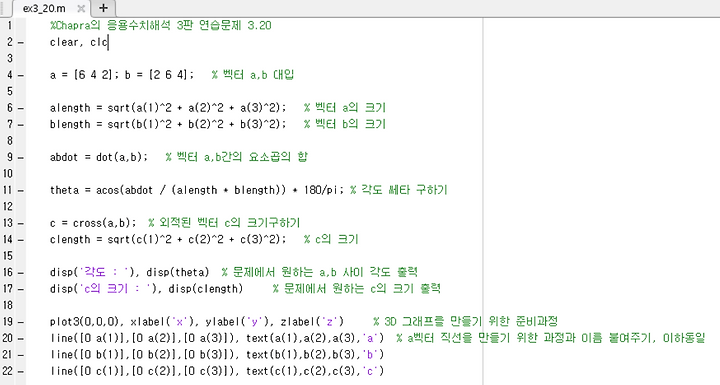Click line number 12

coord(8,206)
